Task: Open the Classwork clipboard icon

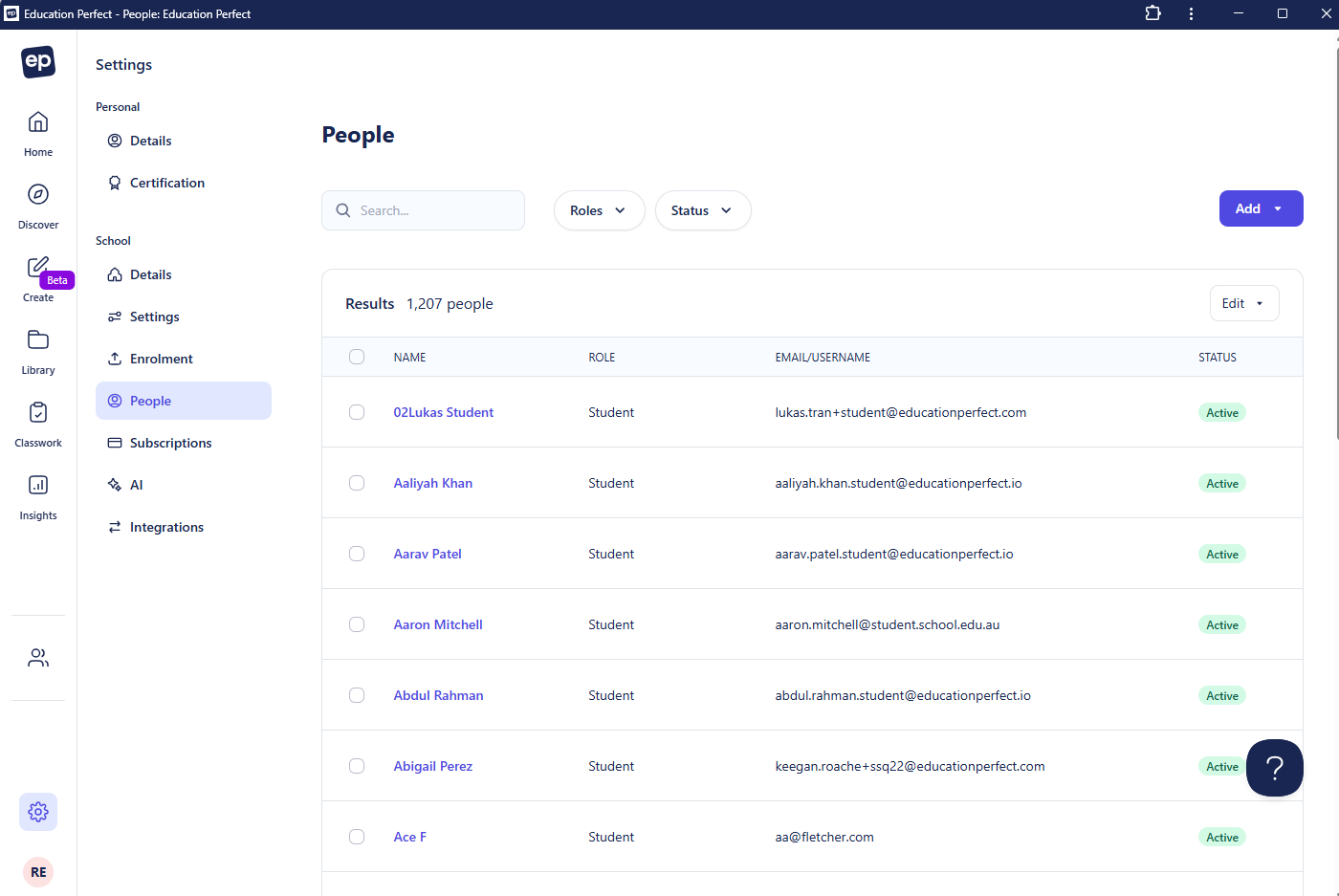Action: click(38, 412)
